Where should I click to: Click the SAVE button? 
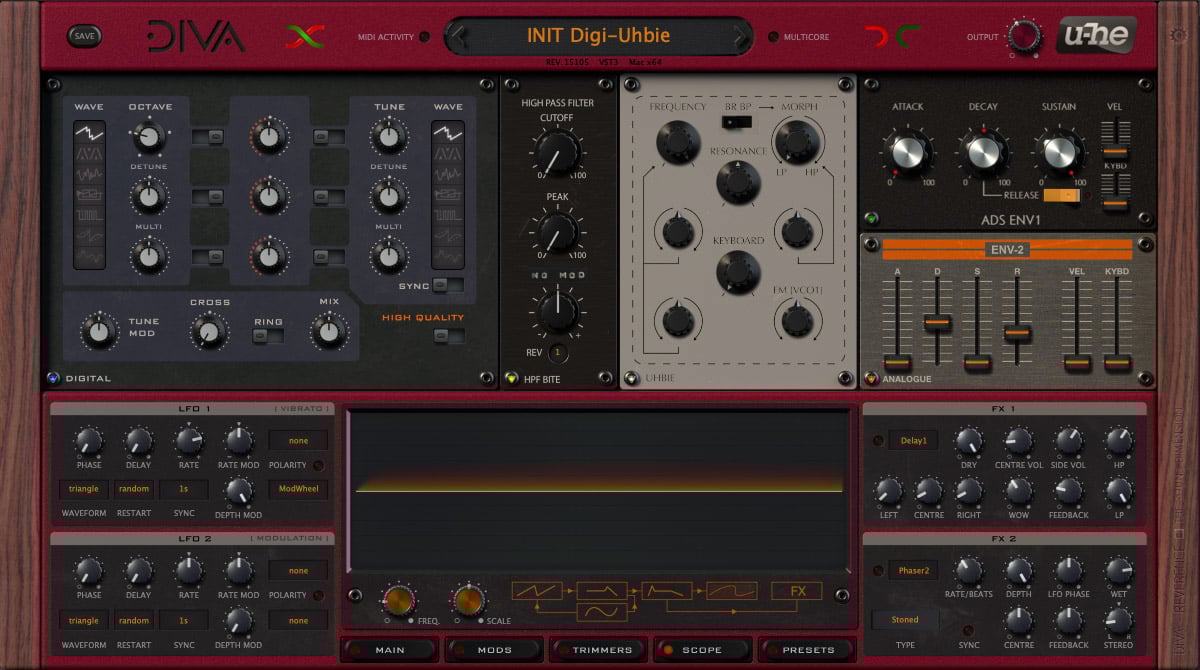coord(84,36)
